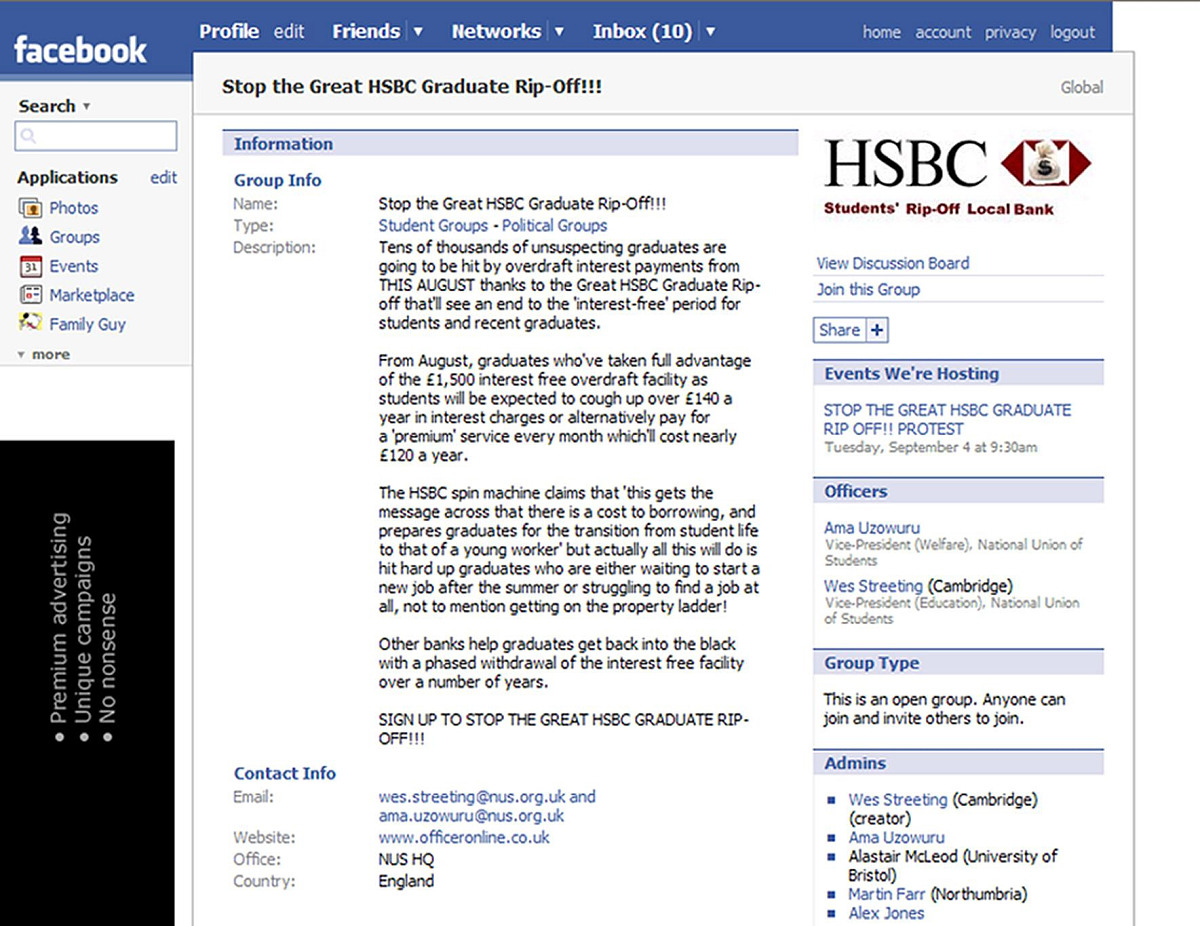The width and height of the screenshot is (1200, 926).
Task: Click the Photos sidebar link text
Action: tap(74, 208)
